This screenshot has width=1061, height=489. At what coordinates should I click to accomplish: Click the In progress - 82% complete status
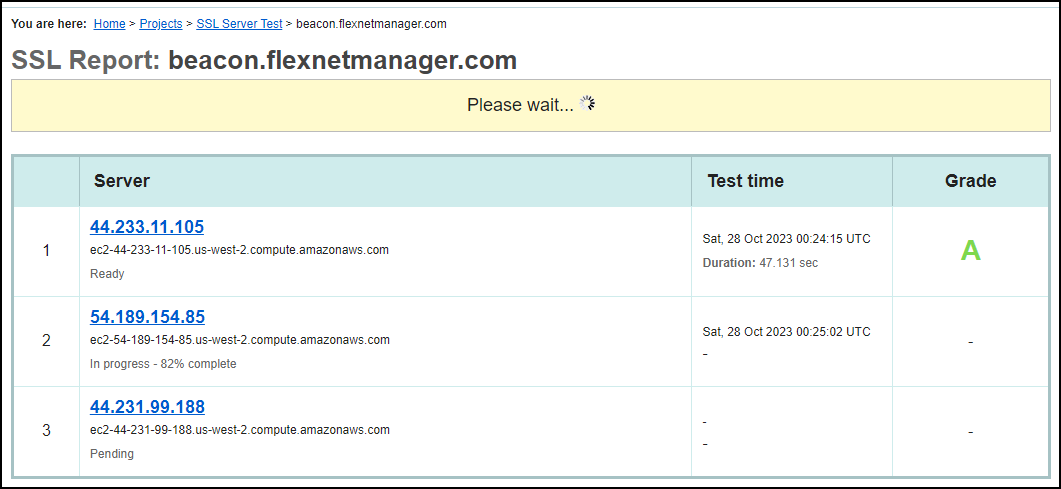tap(163, 364)
